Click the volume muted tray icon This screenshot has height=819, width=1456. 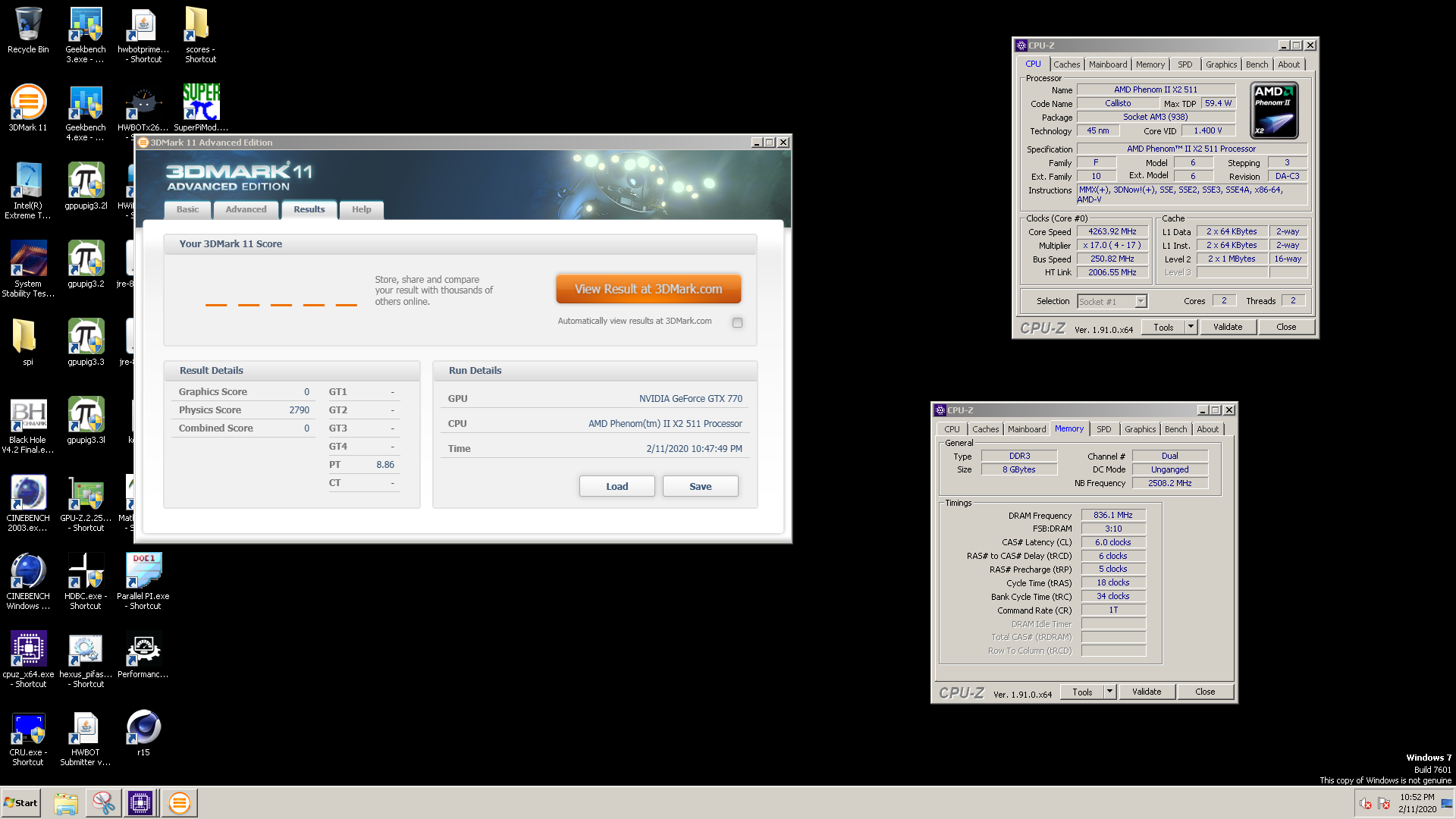(1366, 803)
